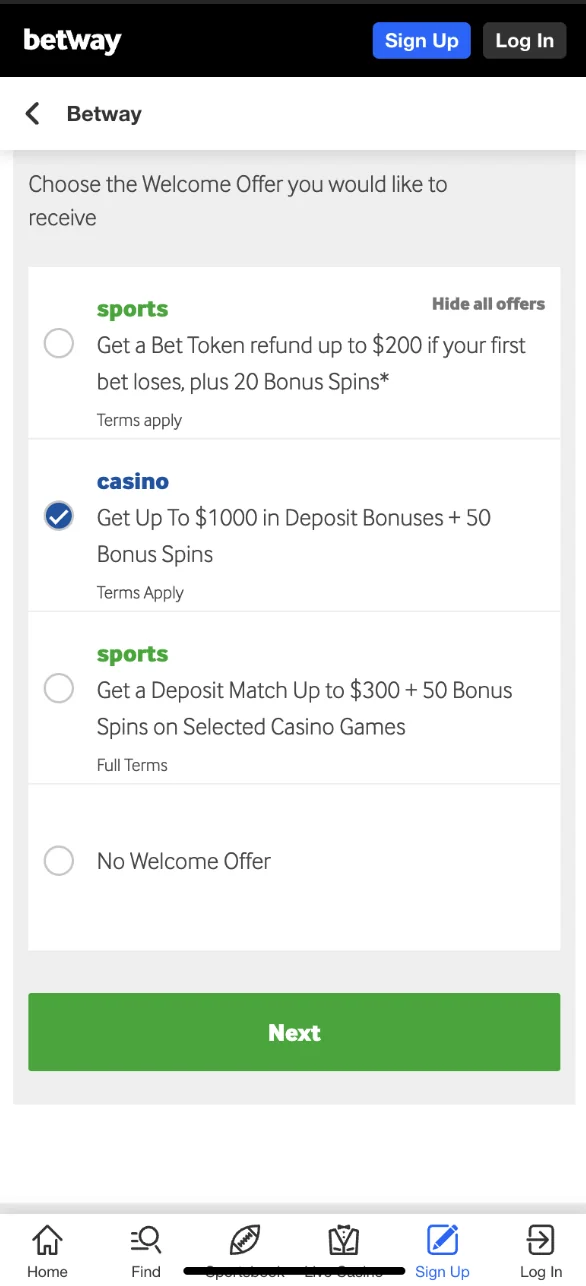Click the blue Sign Up button in header
The image size is (586, 1286).
coord(421,40)
